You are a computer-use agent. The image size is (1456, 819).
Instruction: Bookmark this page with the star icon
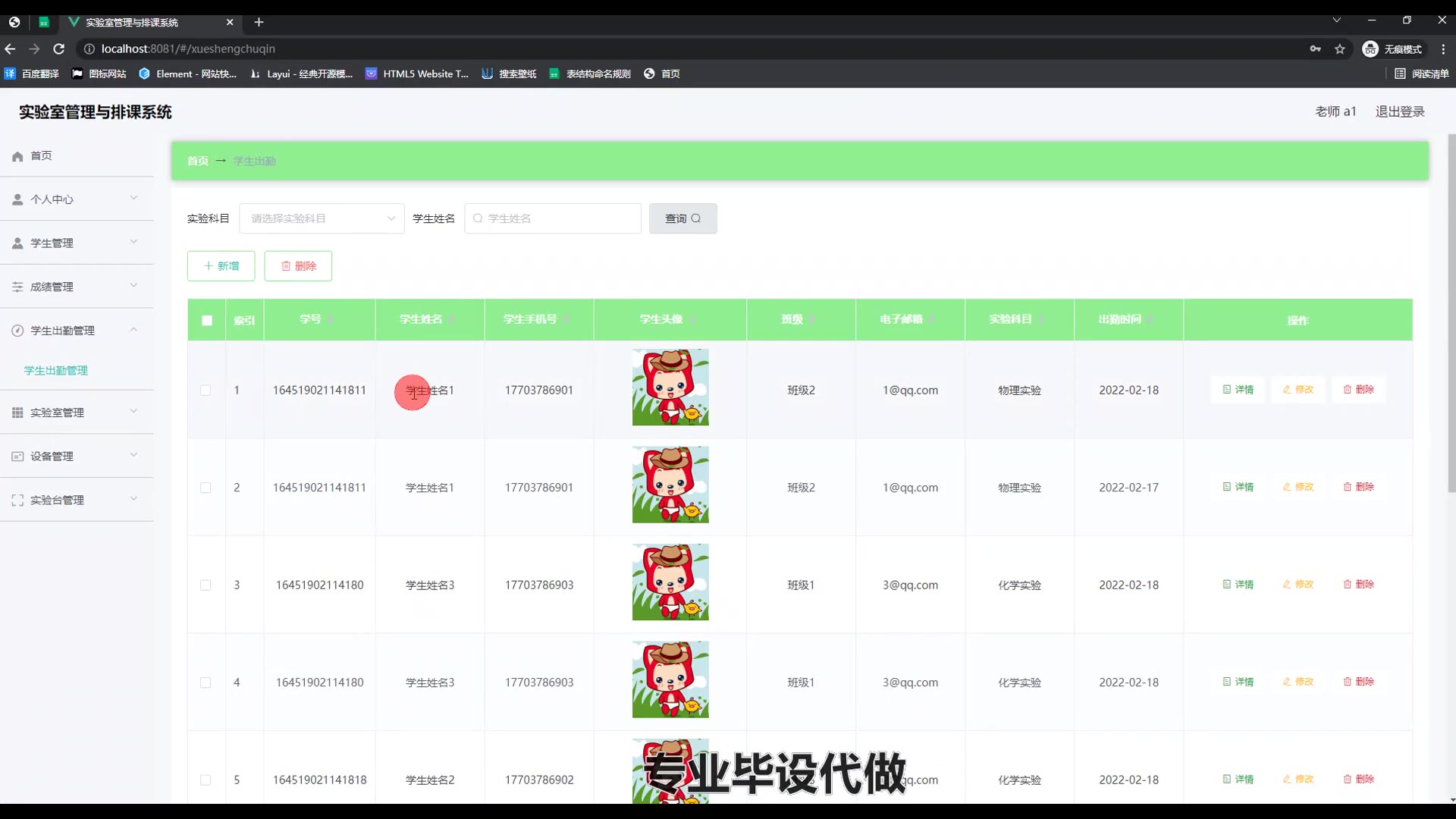pyautogui.click(x=1340, y=49)
